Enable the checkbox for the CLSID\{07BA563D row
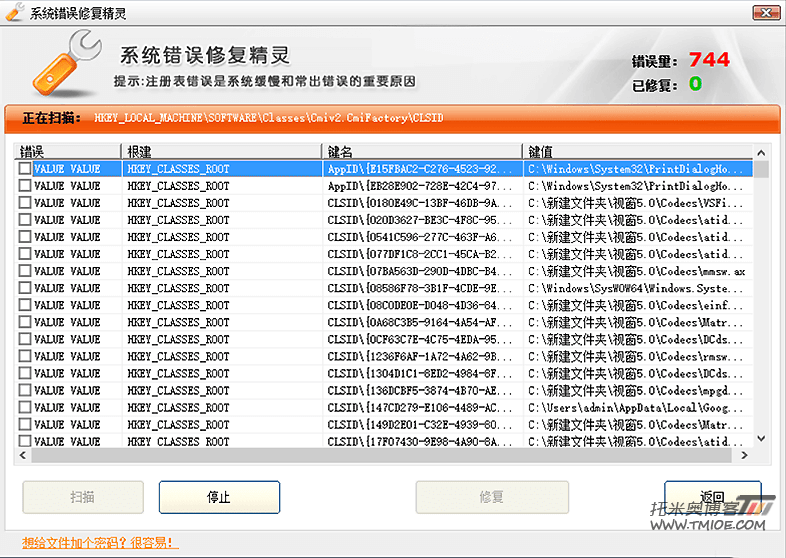786x558 pixels. pyautogui.click(x=25, y=271)
